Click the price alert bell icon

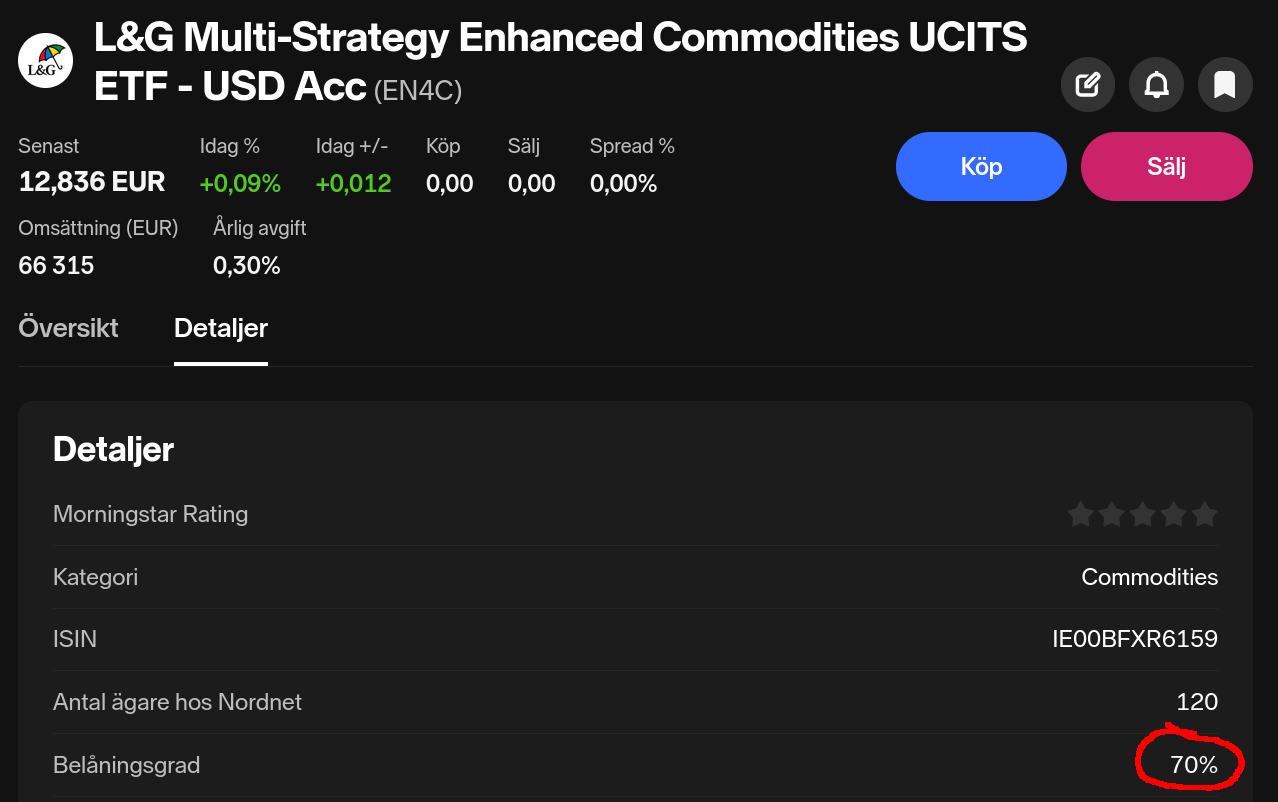coord(1156,84)
